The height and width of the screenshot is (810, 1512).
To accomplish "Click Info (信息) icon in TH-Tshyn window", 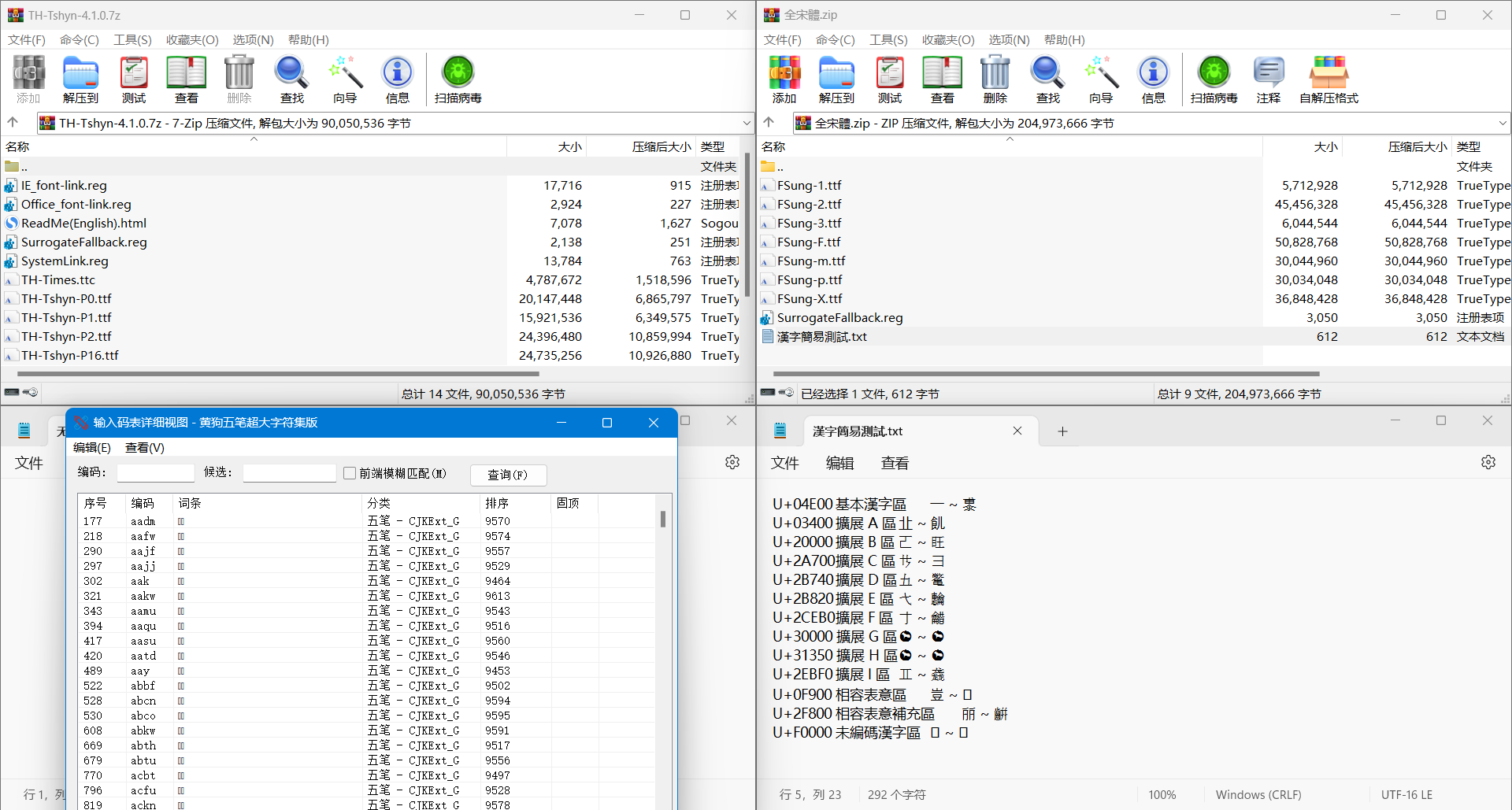I will click(397, 80).
